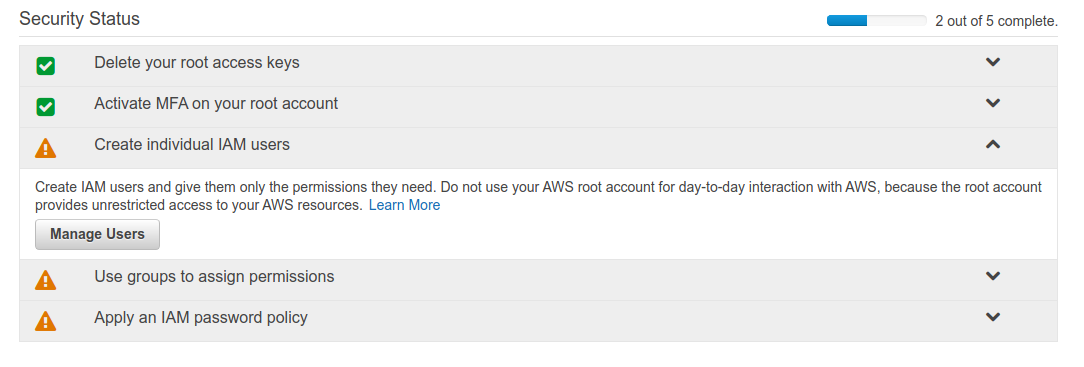1084x367 pixels.
Task: Click green checkmark beside Delete your root access keys
Action: pyautogui.click(x=46, y=66)
